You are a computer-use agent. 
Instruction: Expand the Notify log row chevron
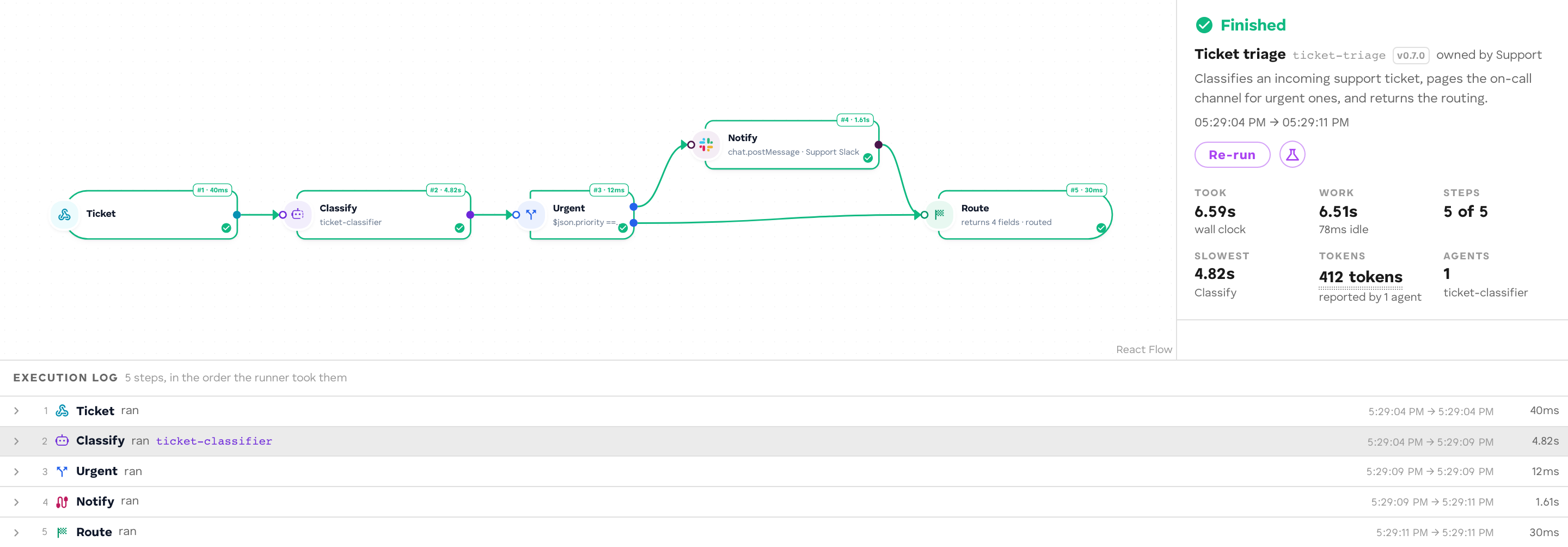(x=16, y=502)
